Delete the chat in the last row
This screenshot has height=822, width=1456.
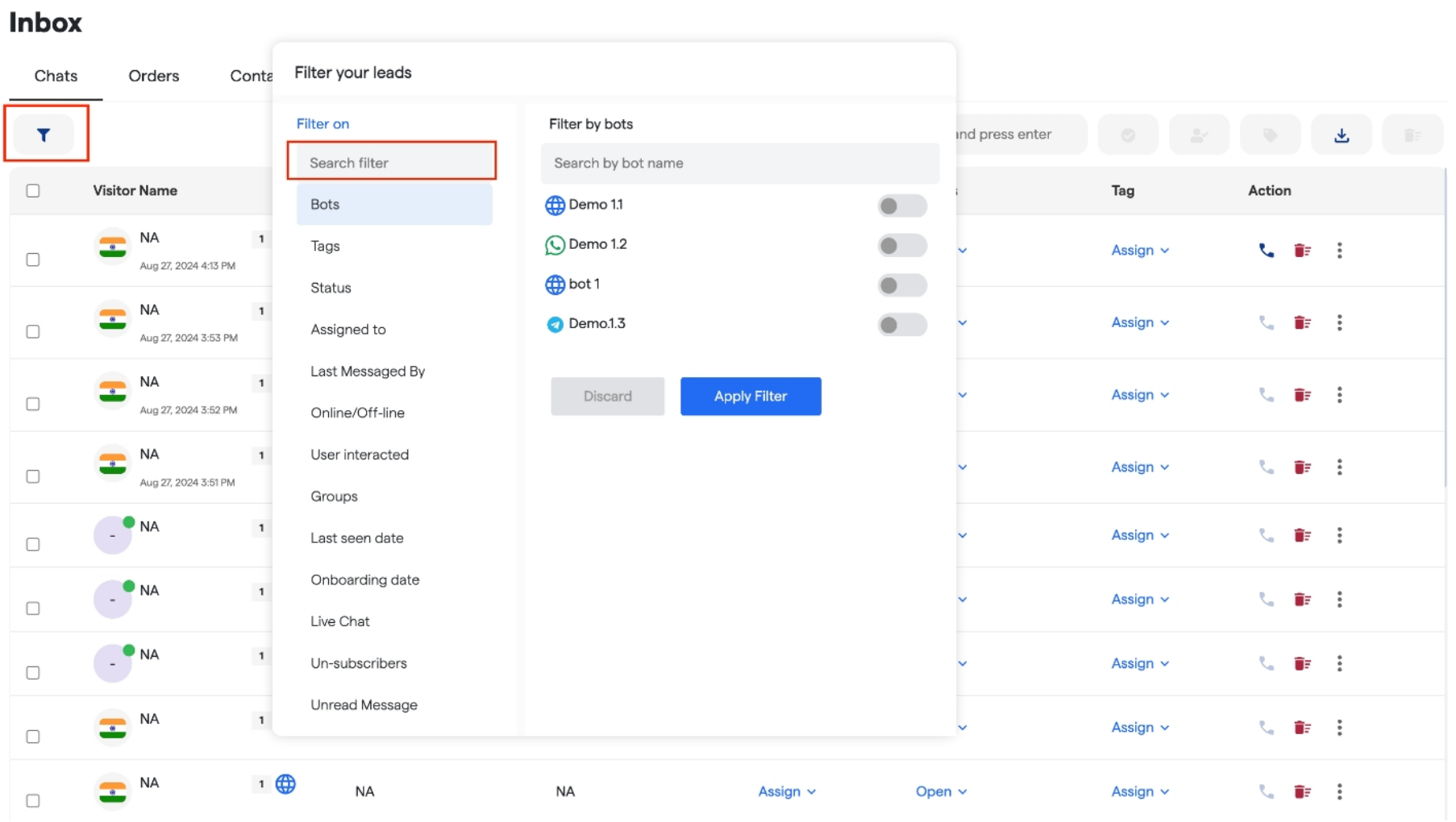coord(1302,791)
